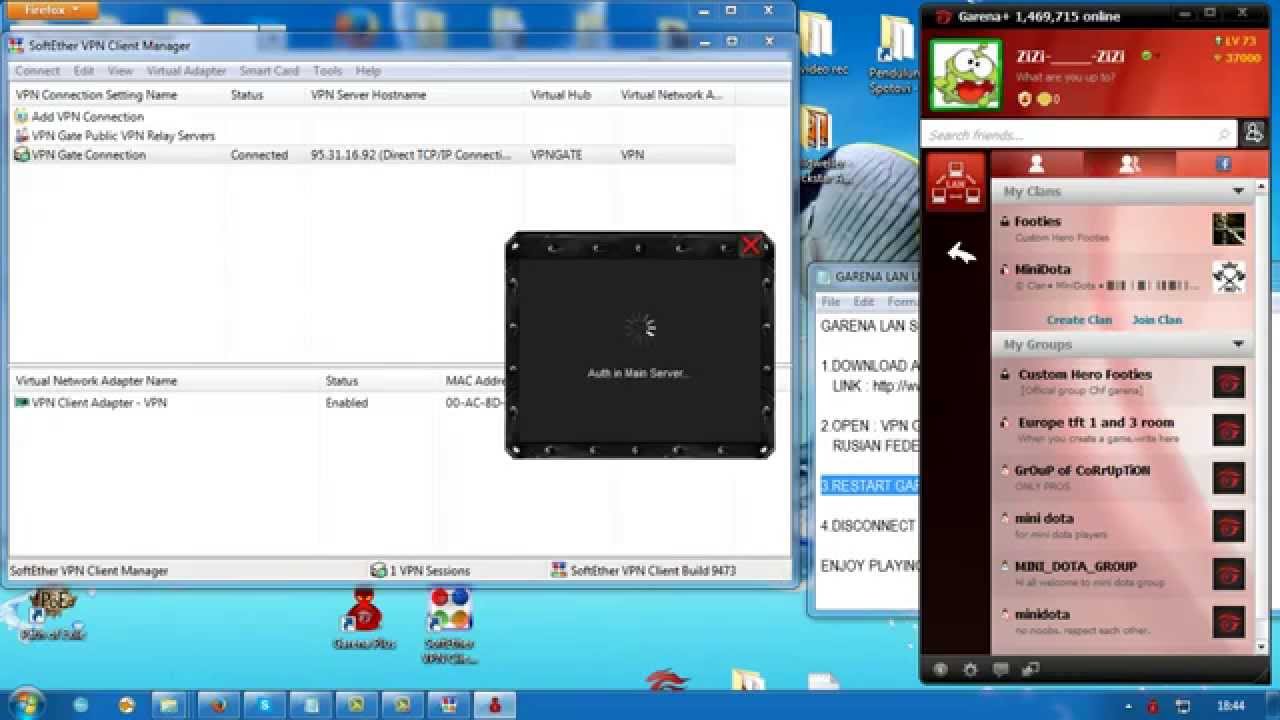Viewport: 1280px width, 720px height.
Task: Click the Firefox taskbar button
Action: coord(216,705)
